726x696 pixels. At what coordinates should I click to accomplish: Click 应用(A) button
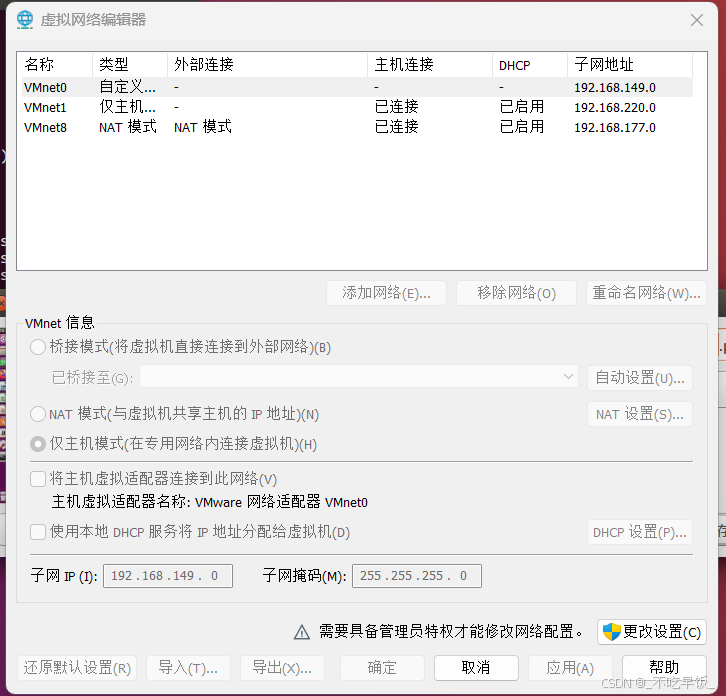pos(570,668)
